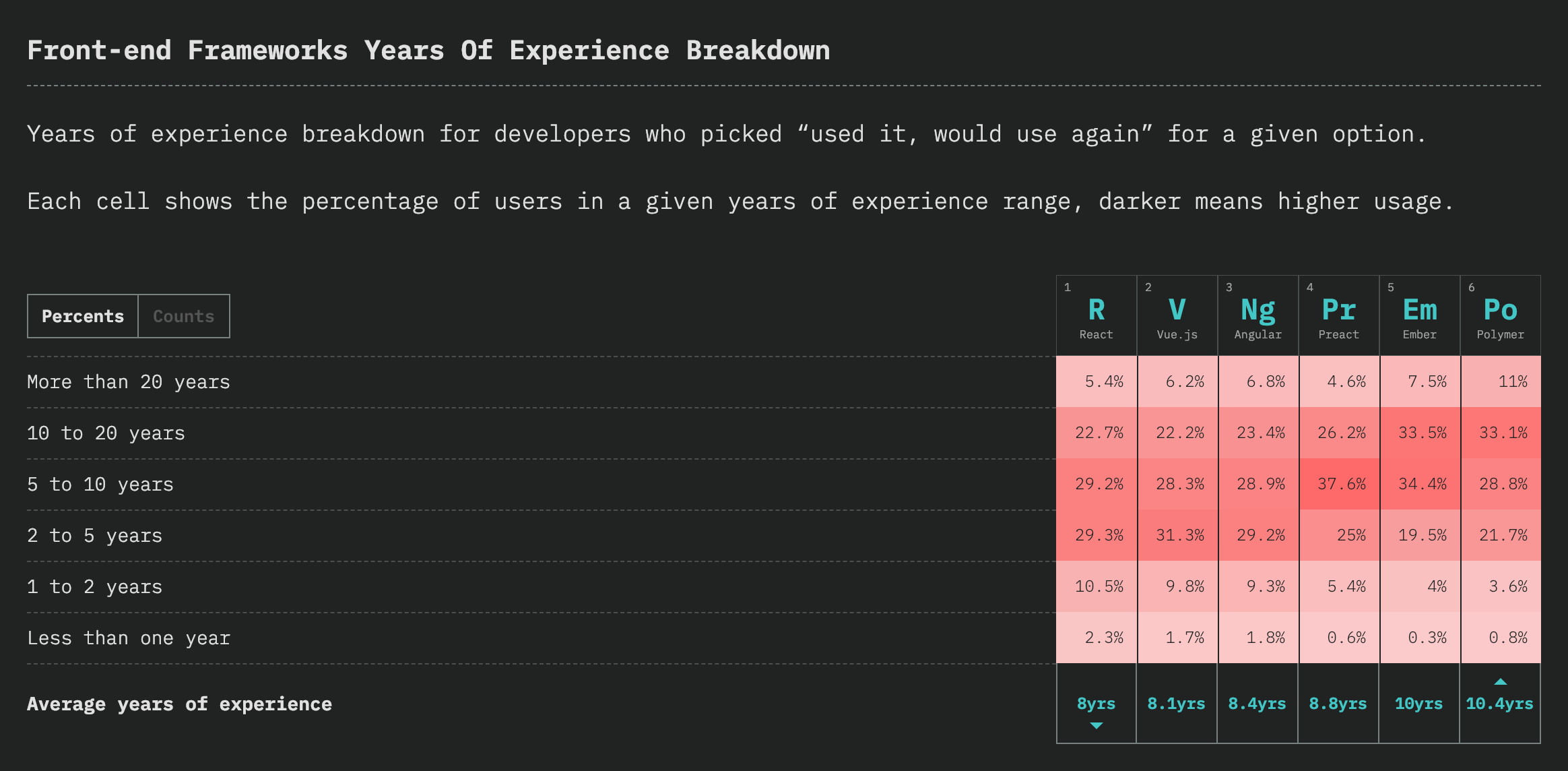Switch the view to Counts

pyautogui.click(x=183, y=315)
